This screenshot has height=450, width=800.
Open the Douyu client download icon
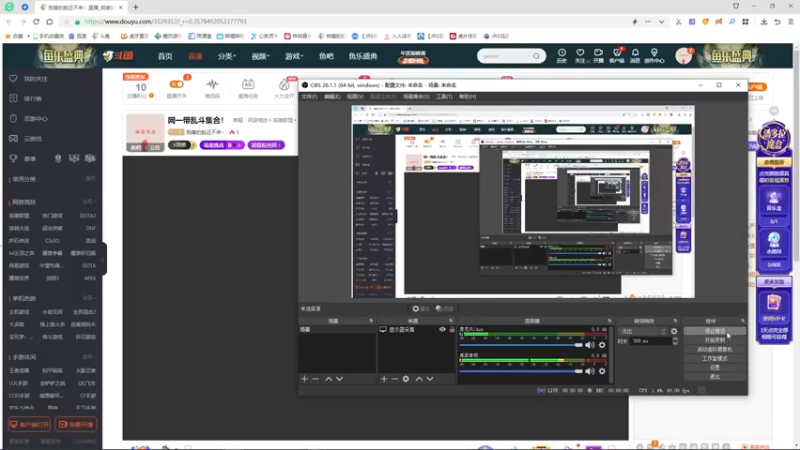pyautogui.click(x=617, y=56)
